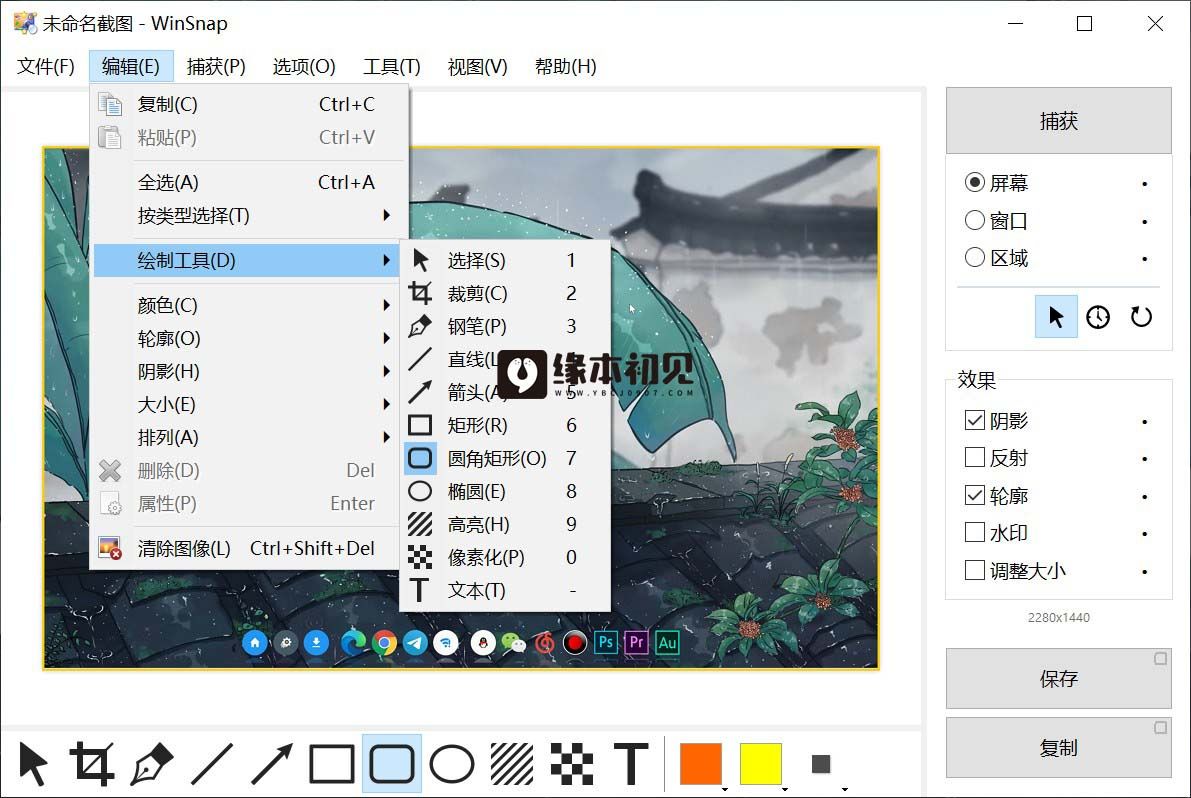Click the orange color swatch
This screenshot has height=798, width=1191.
[x=700, y=764]
